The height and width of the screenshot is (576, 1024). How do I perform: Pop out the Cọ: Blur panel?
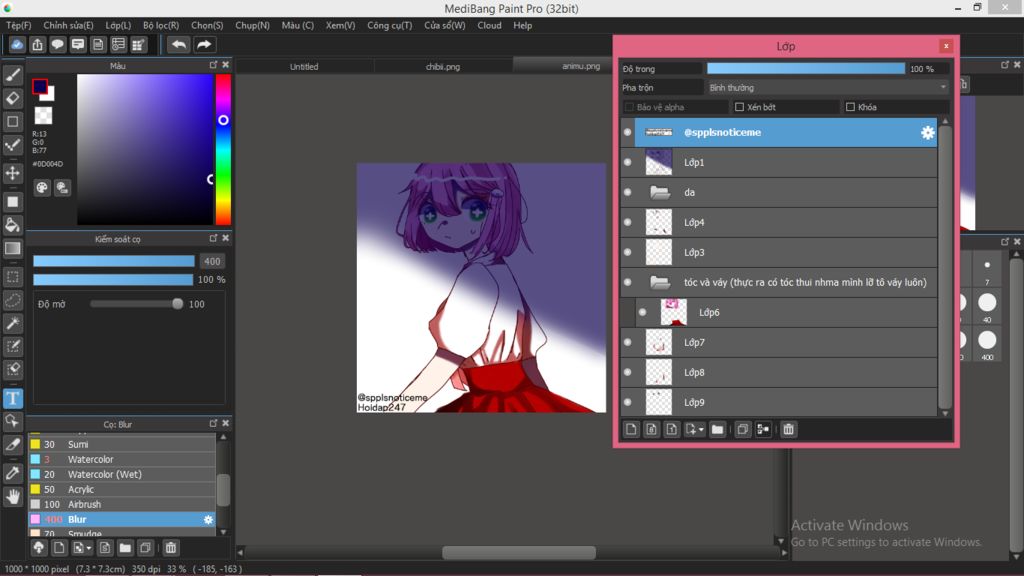tap(213, 424)
